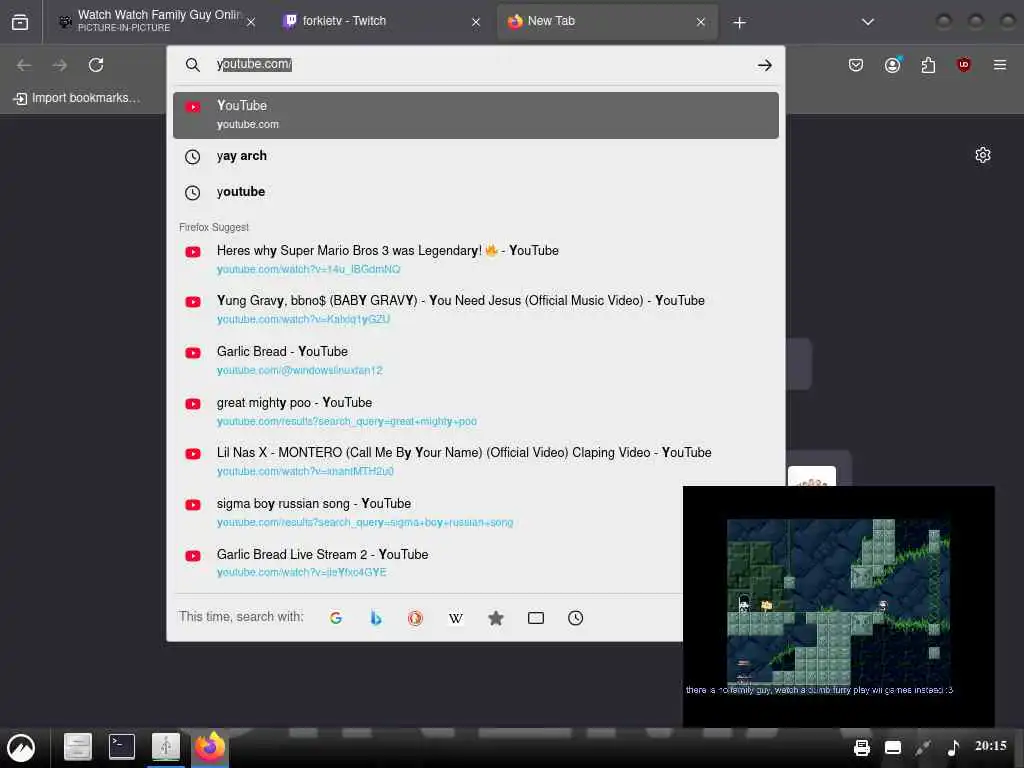Open the 'Garlic Bread - YouTube' channel suggestion

[x=475, y=360]
